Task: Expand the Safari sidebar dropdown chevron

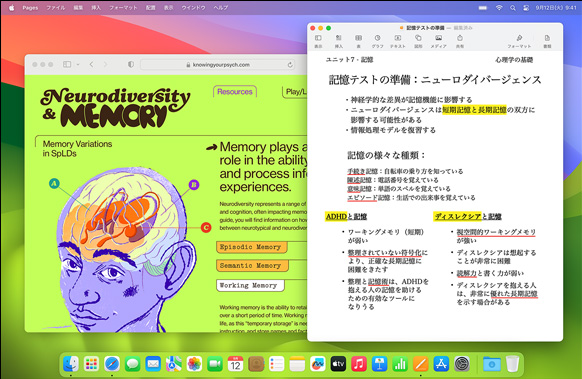Action: point(78,64)
